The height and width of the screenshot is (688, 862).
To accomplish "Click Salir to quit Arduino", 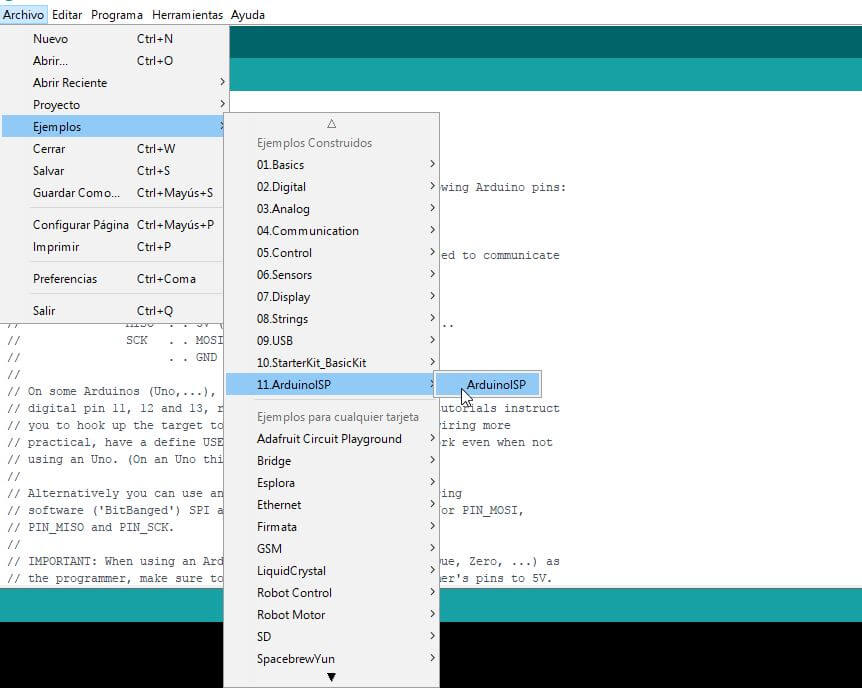I will 114,311.
